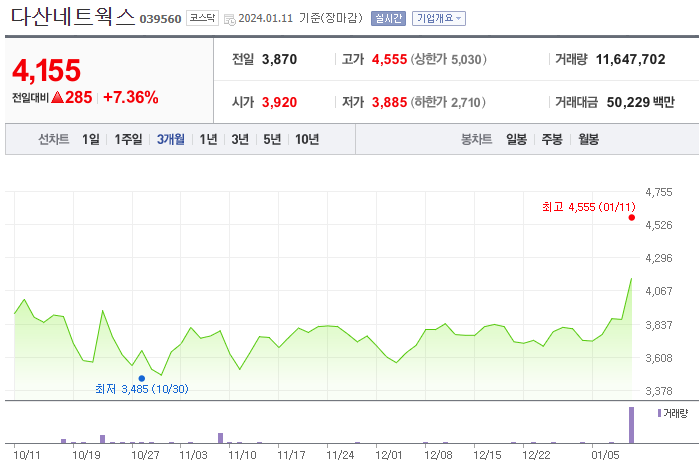Viewport: 699px width, 470px height.
Task: Click the 코스닥 market badge
Action: click(202, 18)
